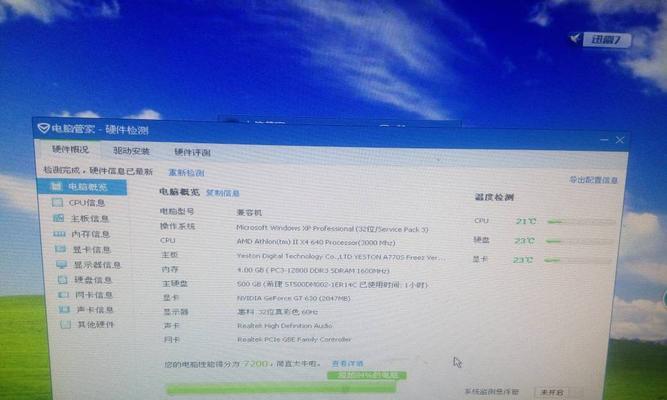This screenshot has width=667, height=400.
Task: Click the 网卡信息 network card icon
Action: tap(63, 294)
